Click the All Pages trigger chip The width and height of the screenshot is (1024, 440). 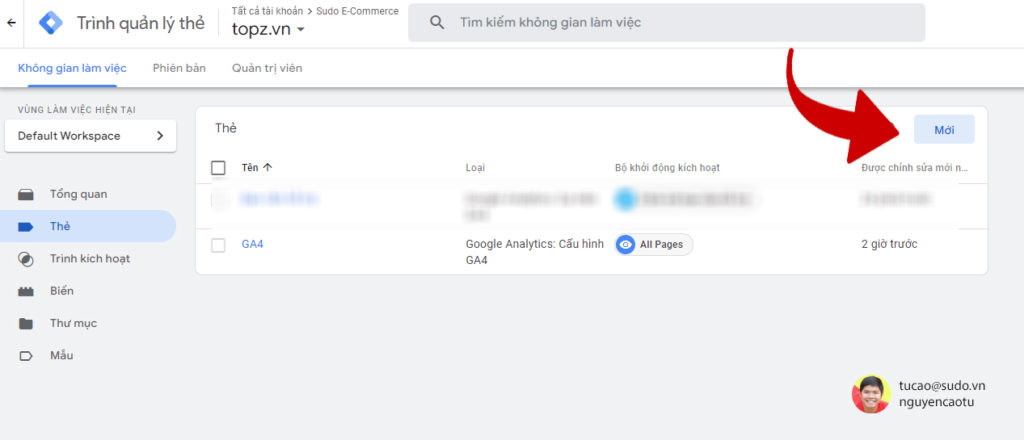tap(654, 245)
